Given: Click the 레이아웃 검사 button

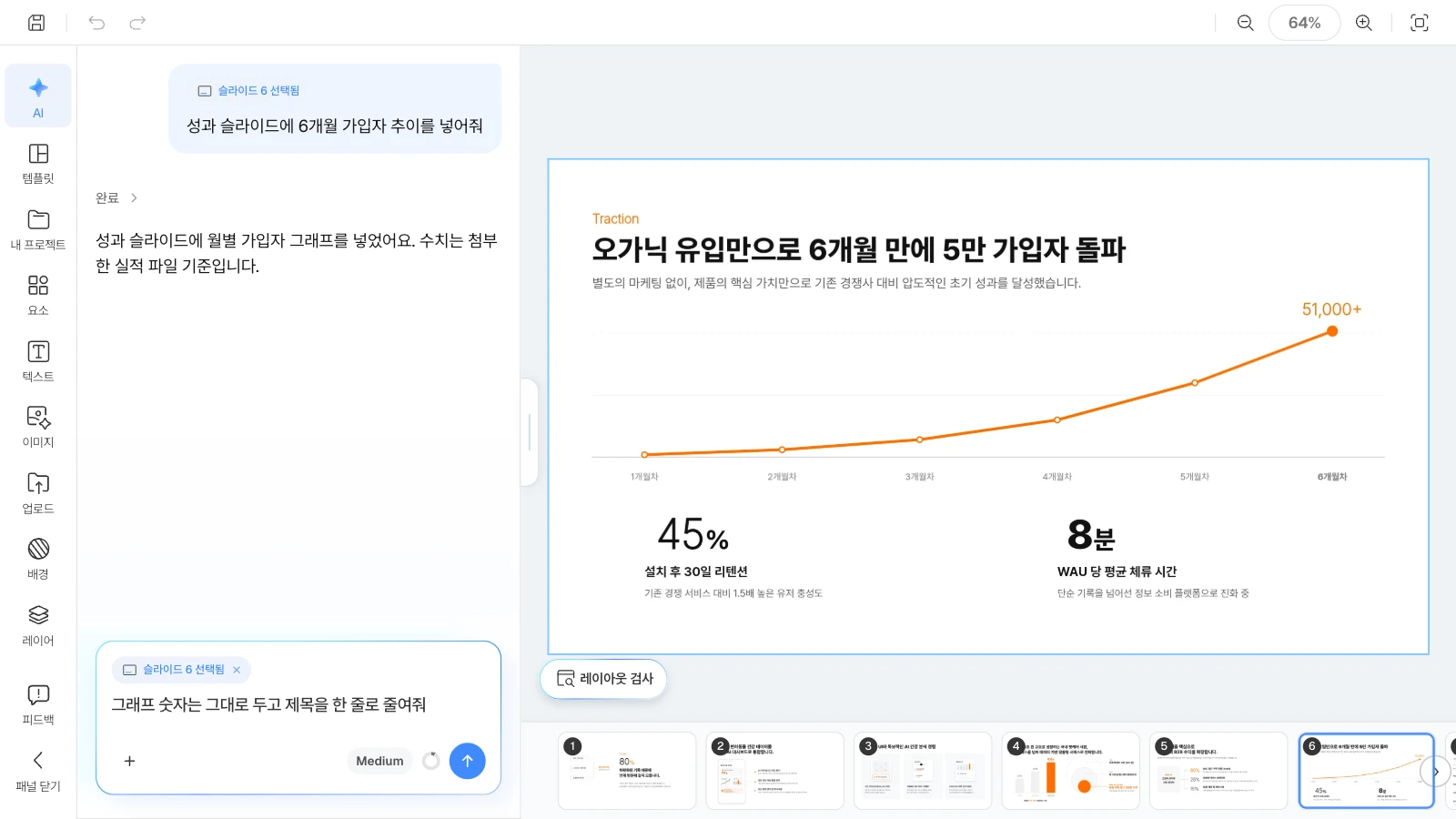Looking at the screenshot, I should (x=604, y=679).
